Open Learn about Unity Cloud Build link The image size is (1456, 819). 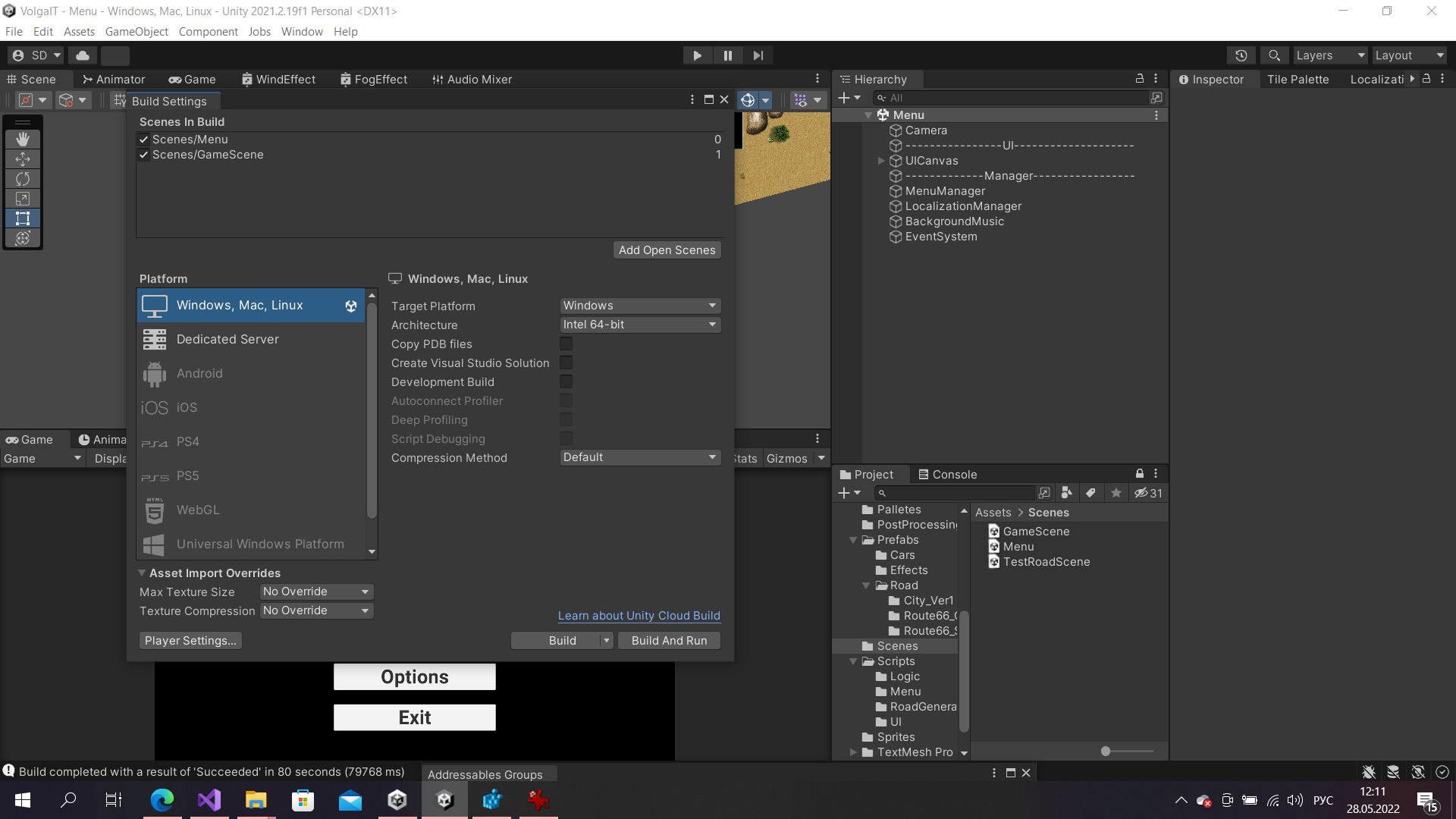pyautogui.click(x=639, y=616)
